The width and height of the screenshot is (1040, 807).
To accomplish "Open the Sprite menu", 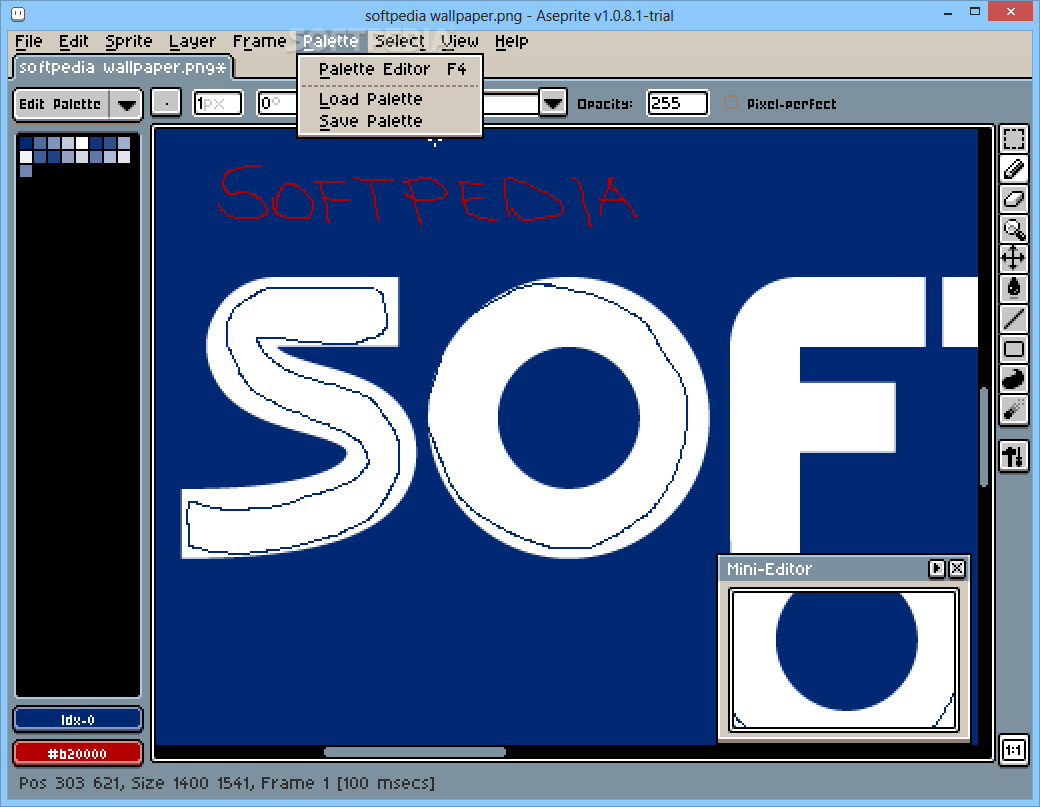I will tap(129, 41).
